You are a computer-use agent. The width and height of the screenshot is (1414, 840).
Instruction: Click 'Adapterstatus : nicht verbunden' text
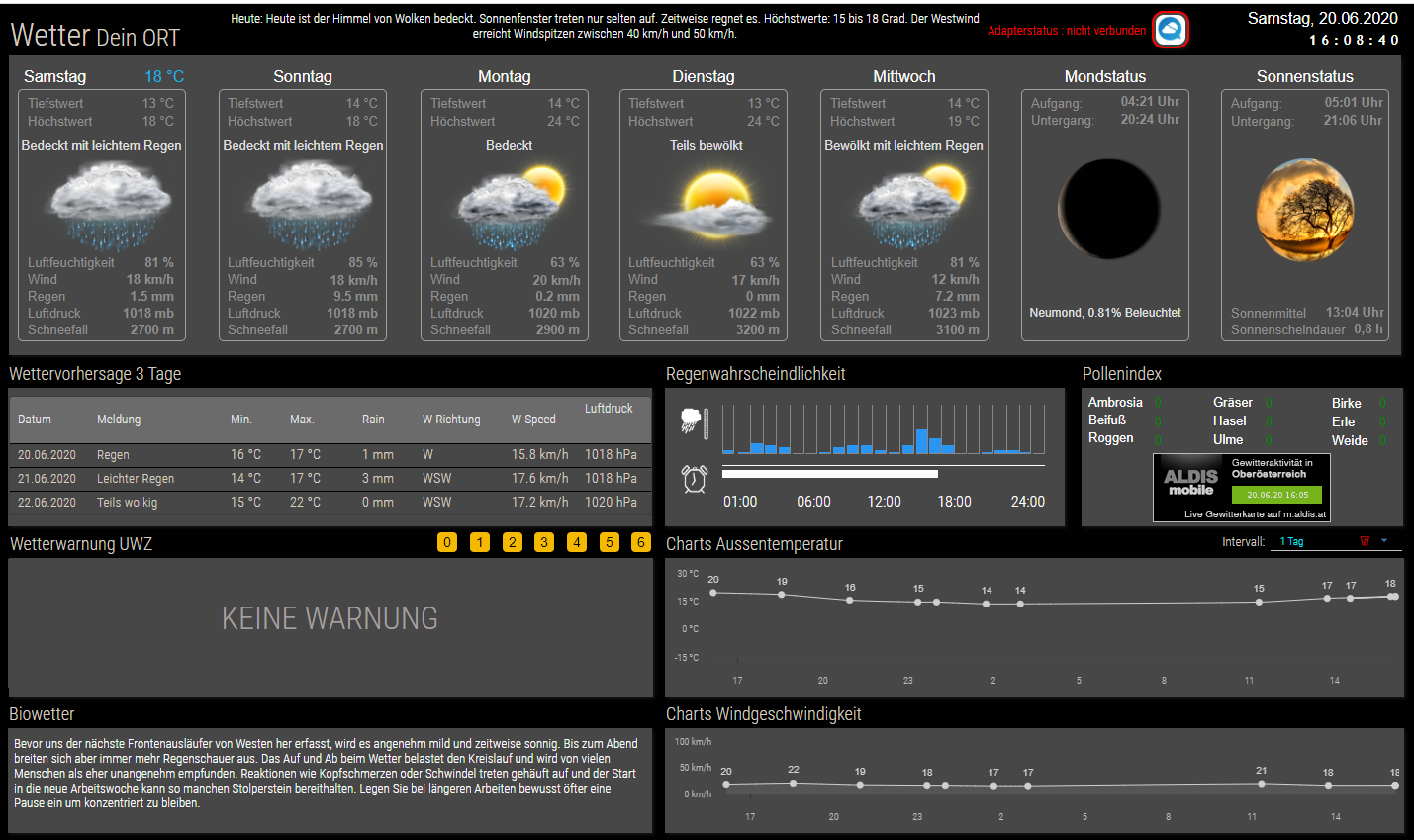[x=1067, y=31]
